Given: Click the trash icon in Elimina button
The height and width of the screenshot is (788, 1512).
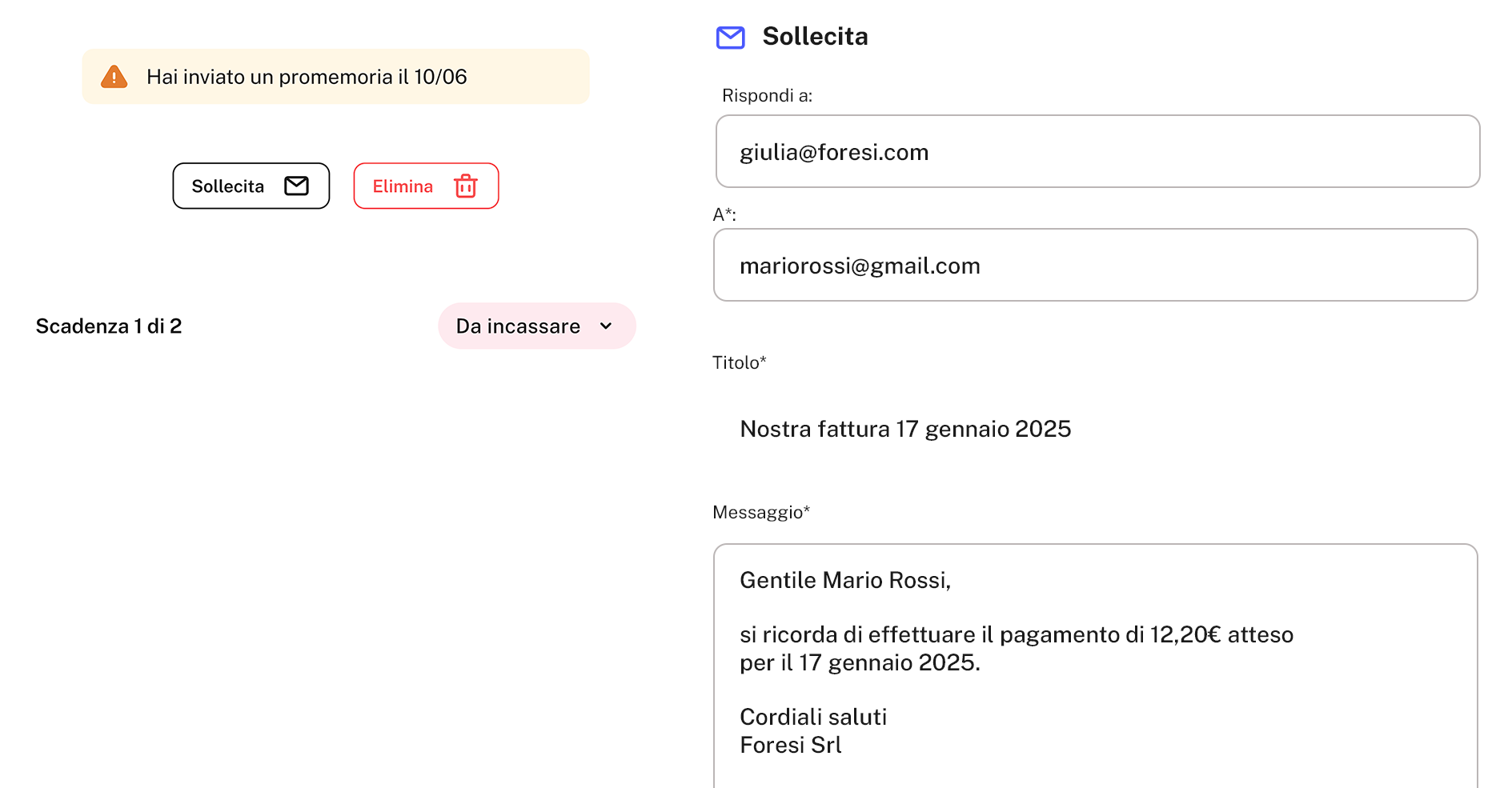Looking at the screenshot, I should tap(466, 186).
